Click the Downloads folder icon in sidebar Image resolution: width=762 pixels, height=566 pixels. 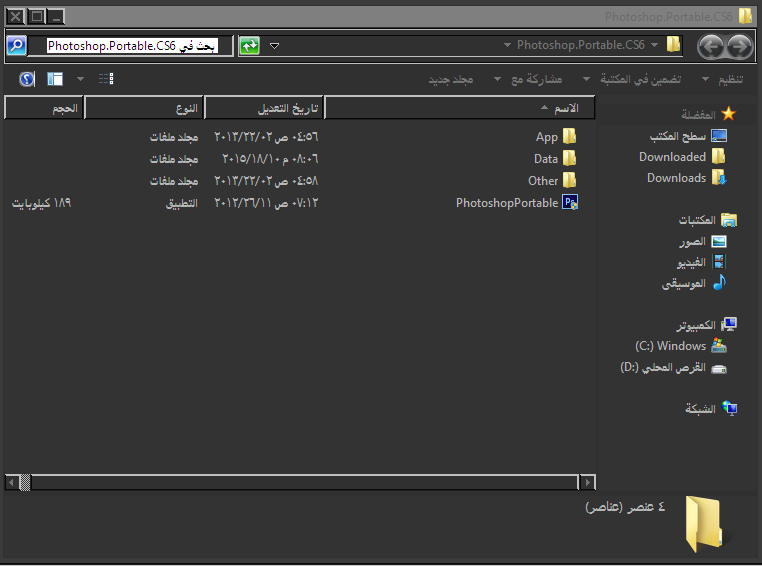pyautogui.click(x=719, y=177)
